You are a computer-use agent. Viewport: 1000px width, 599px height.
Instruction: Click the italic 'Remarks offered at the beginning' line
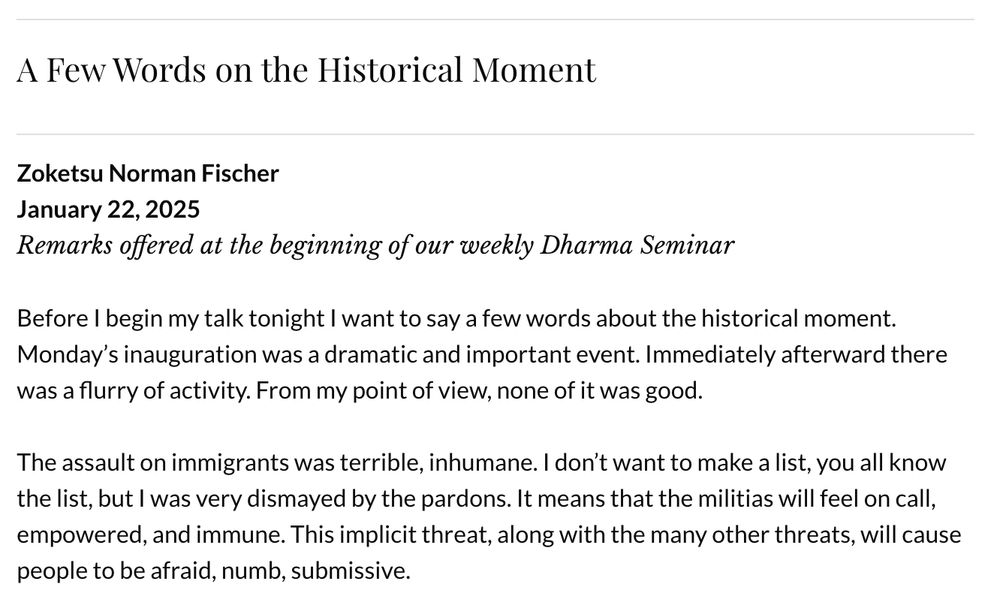point(375,246)
